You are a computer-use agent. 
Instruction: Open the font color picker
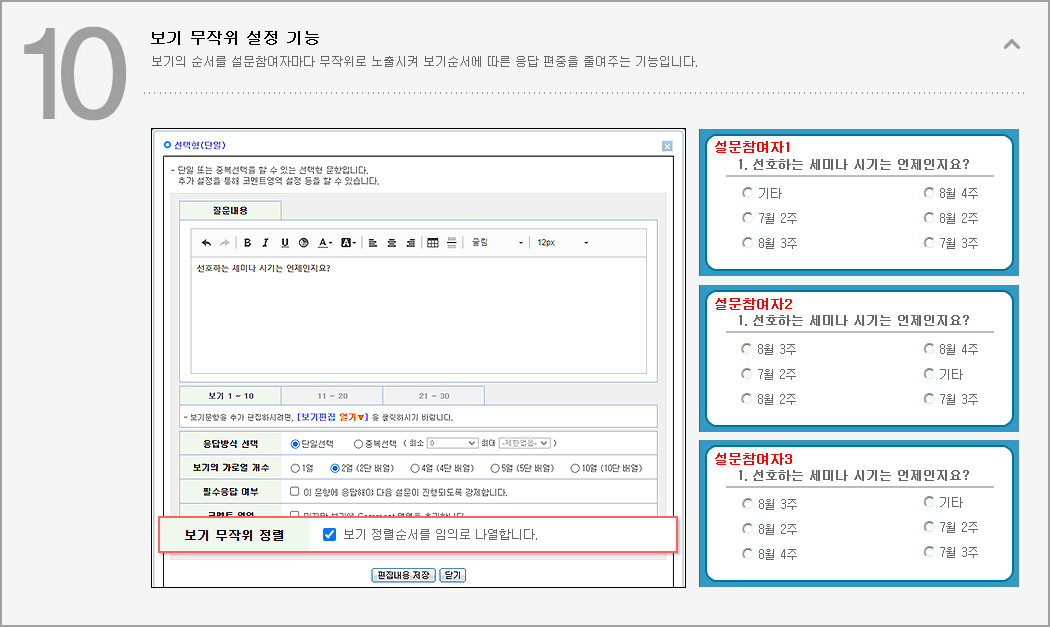coord(325,243)
